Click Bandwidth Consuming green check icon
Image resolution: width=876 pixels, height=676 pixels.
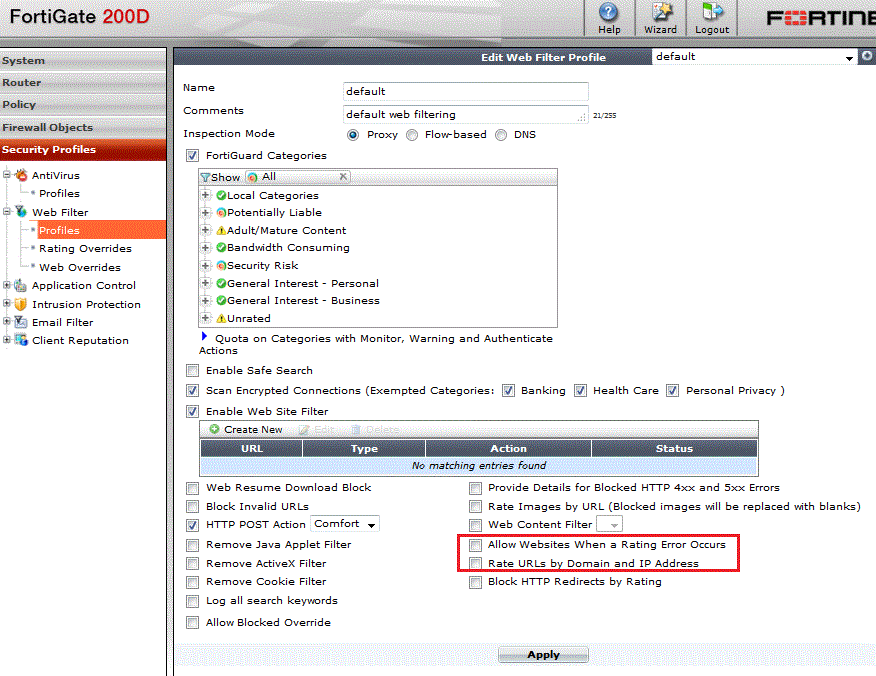[221, 247]
